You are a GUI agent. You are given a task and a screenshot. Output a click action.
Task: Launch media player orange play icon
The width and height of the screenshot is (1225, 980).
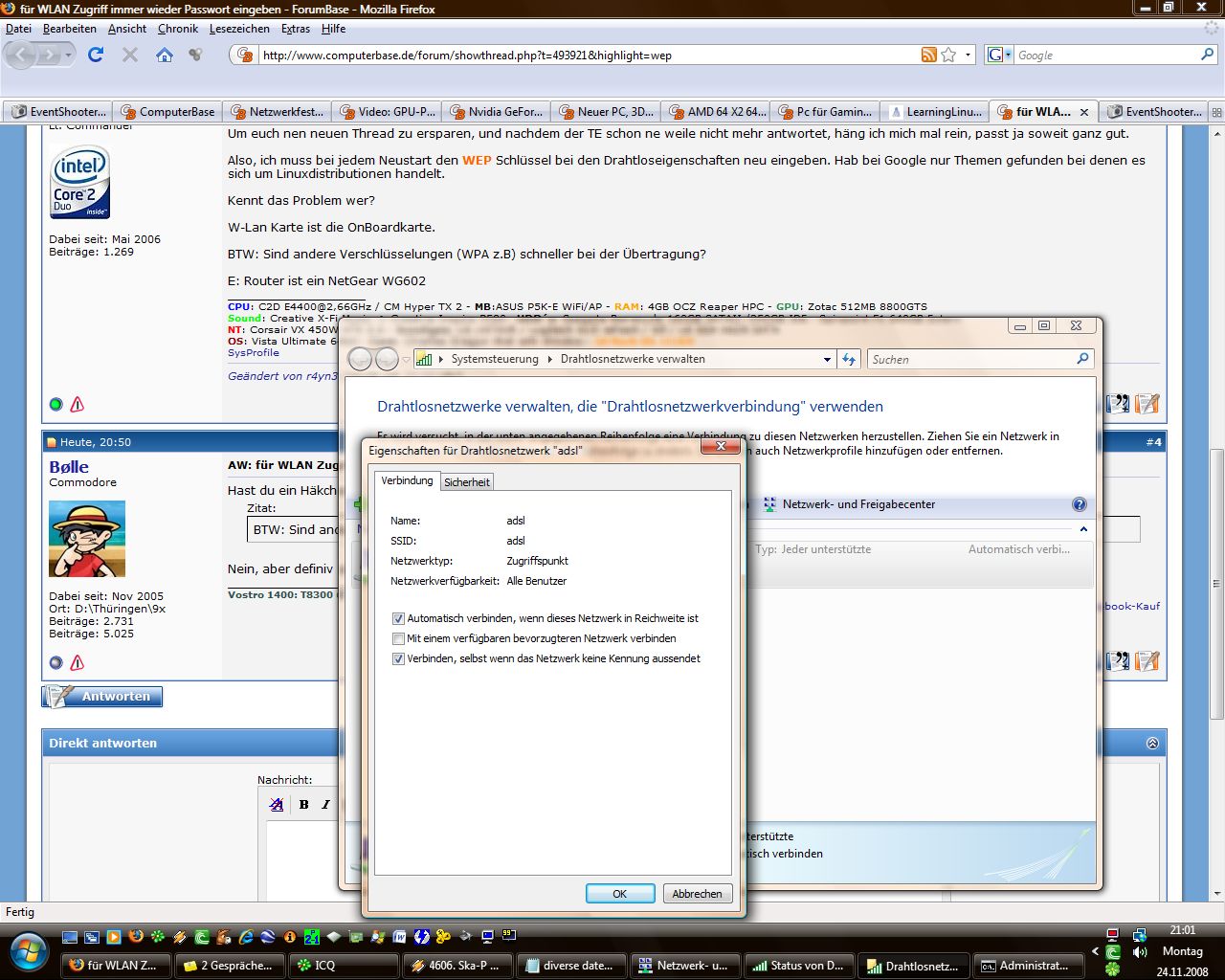[114, 936]
